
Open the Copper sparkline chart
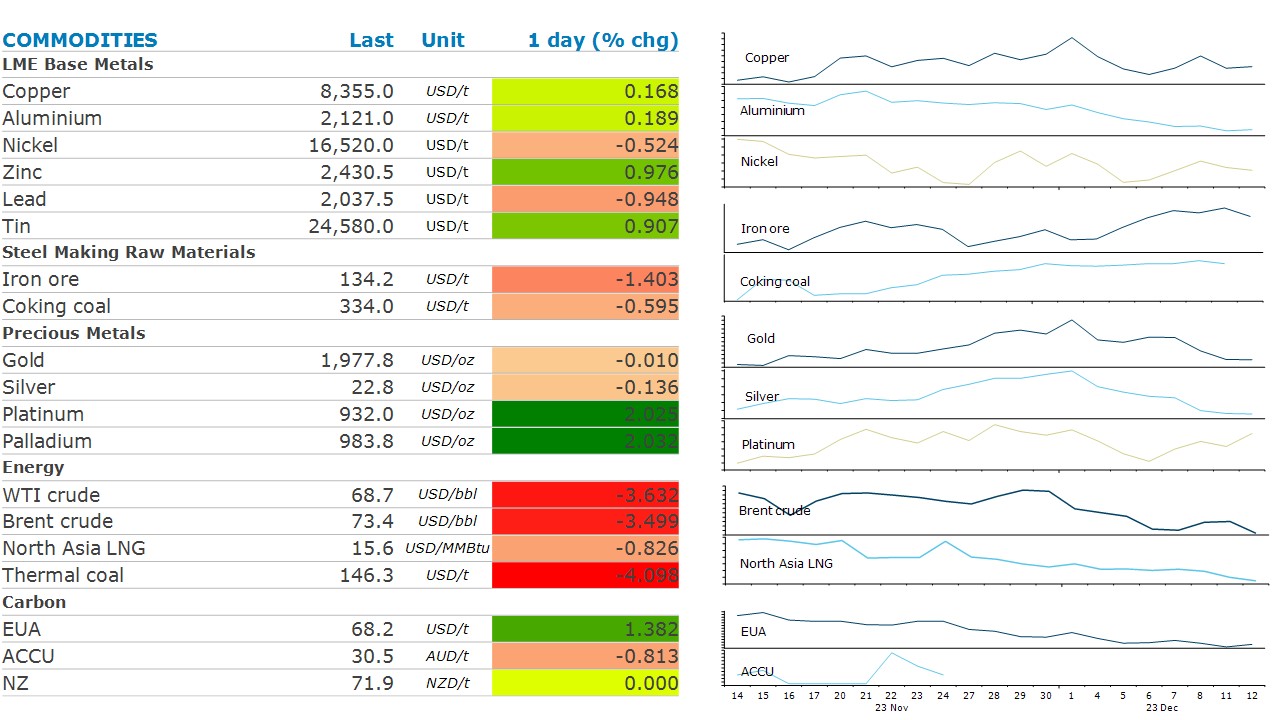coord(994,60)
